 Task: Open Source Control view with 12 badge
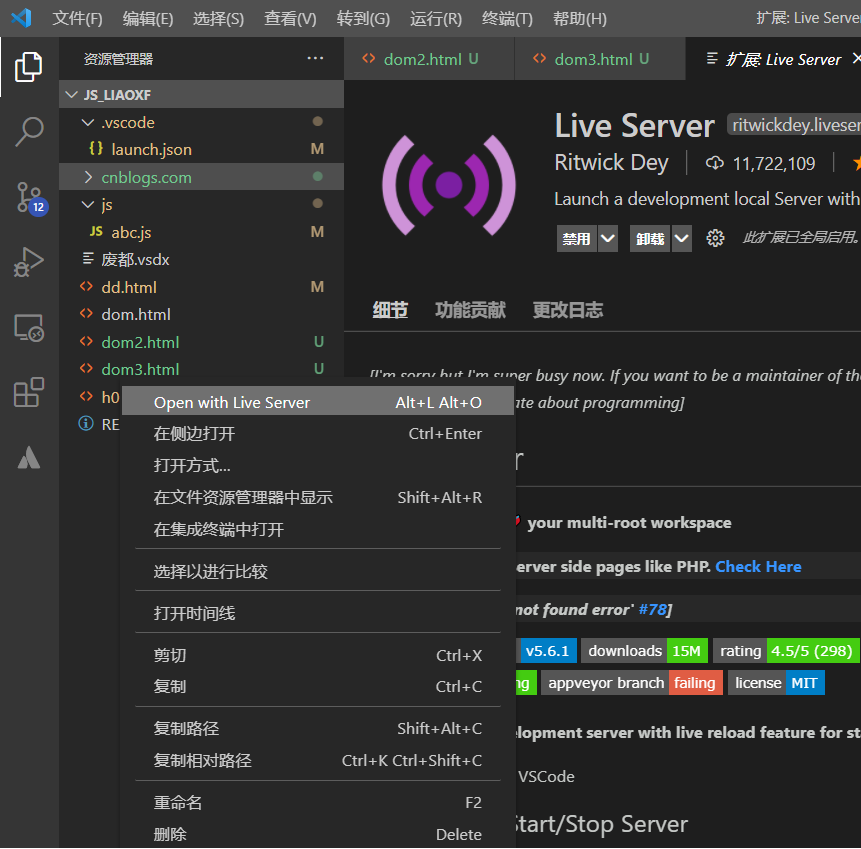pos(31,198)
